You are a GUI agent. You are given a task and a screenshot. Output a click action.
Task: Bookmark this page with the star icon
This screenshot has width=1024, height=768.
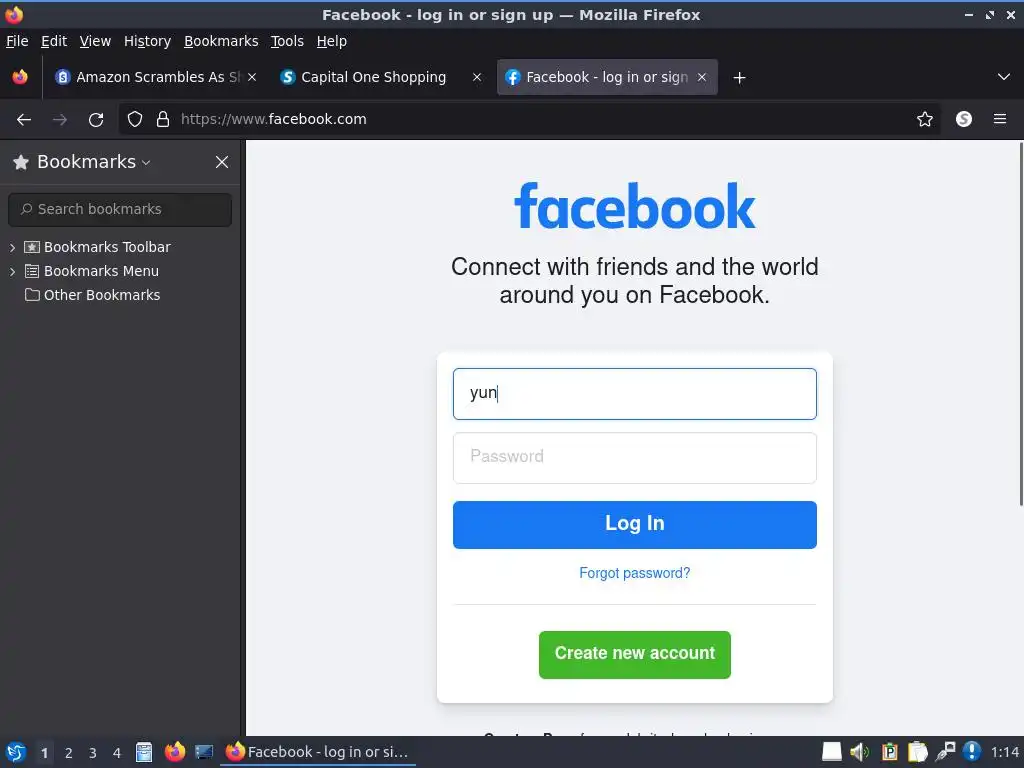pos(925,120)
